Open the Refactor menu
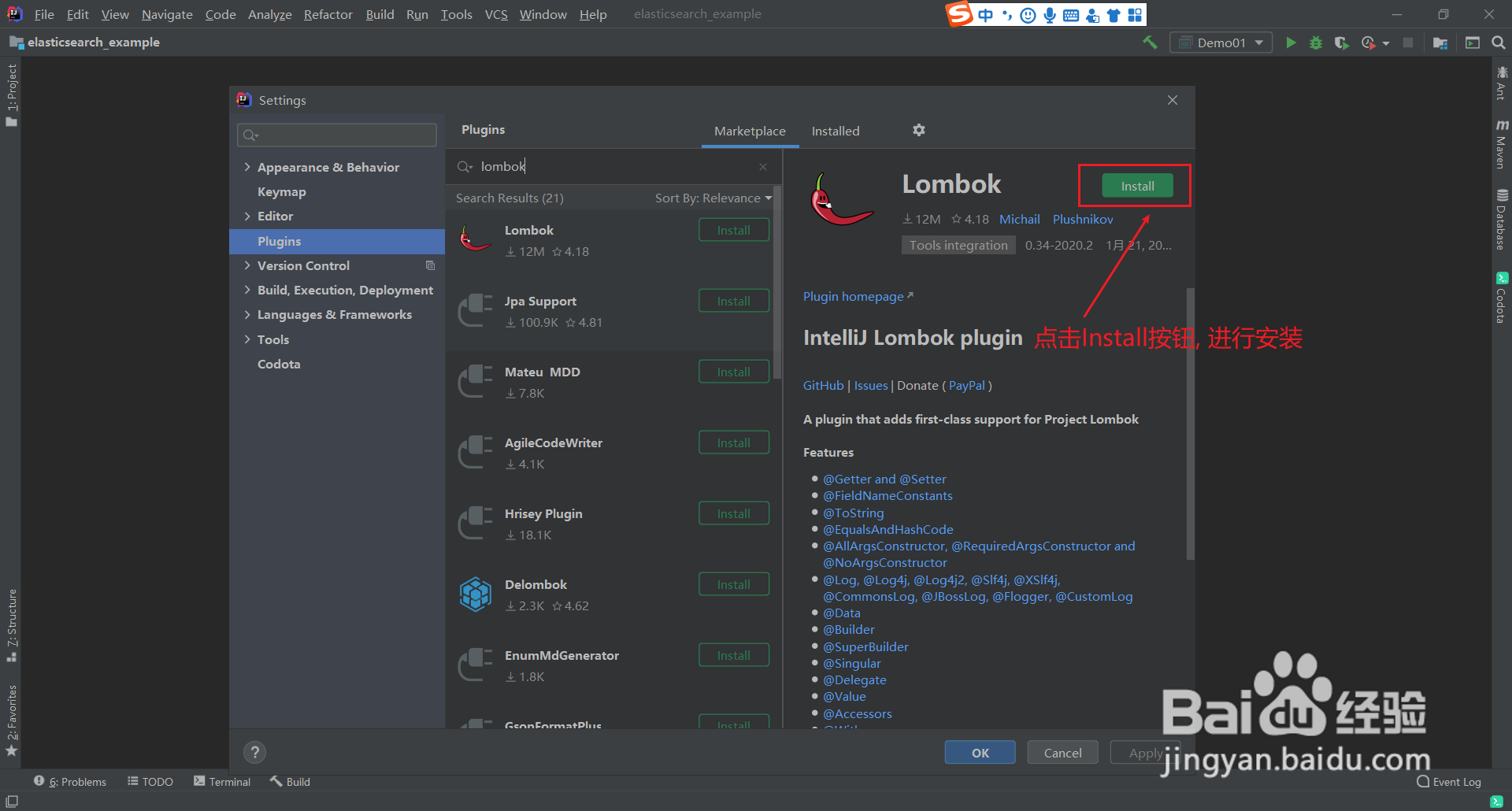Screen dimensions: 1512x811 click(328, 14)
